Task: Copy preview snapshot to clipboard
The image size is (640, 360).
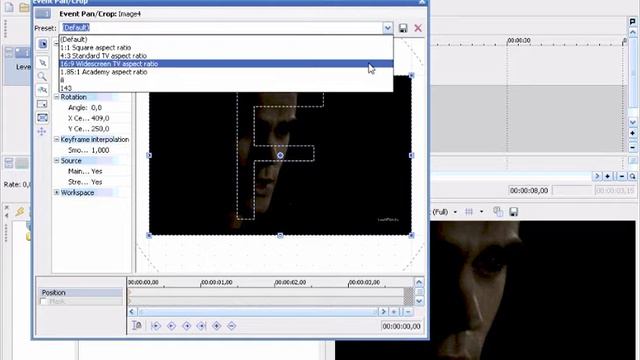Action: tap(498, 211)
